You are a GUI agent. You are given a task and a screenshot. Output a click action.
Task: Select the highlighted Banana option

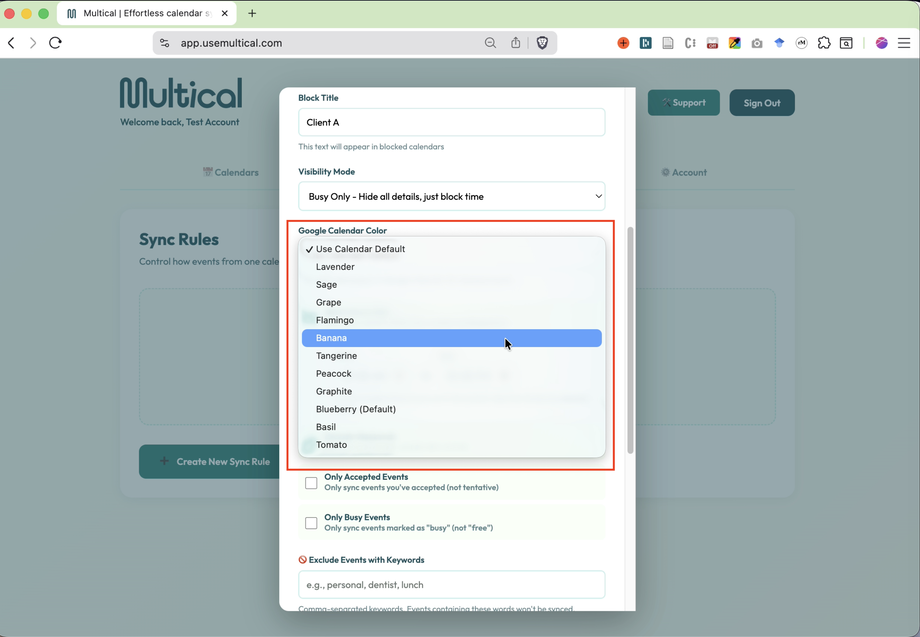451,338
